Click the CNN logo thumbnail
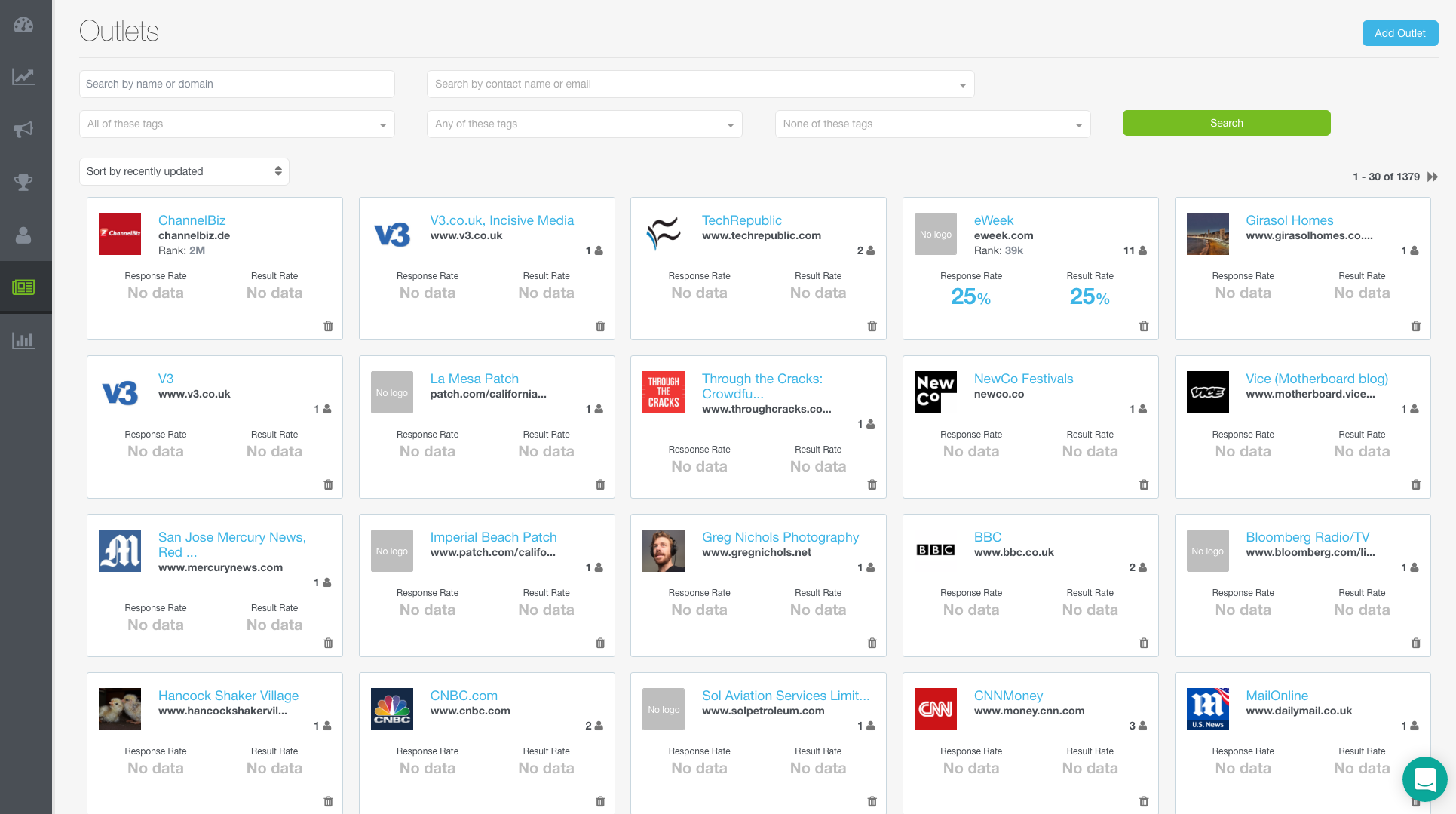 coord(936,709)
